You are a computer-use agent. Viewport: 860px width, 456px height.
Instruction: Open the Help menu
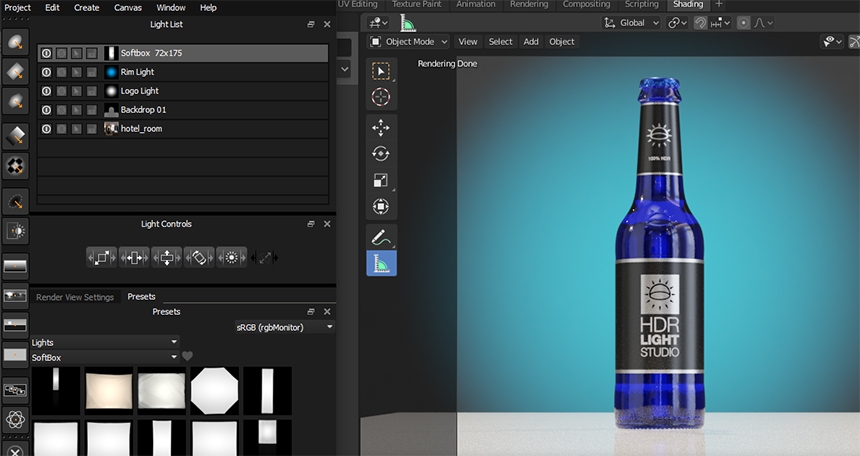(x=208, y=8)
